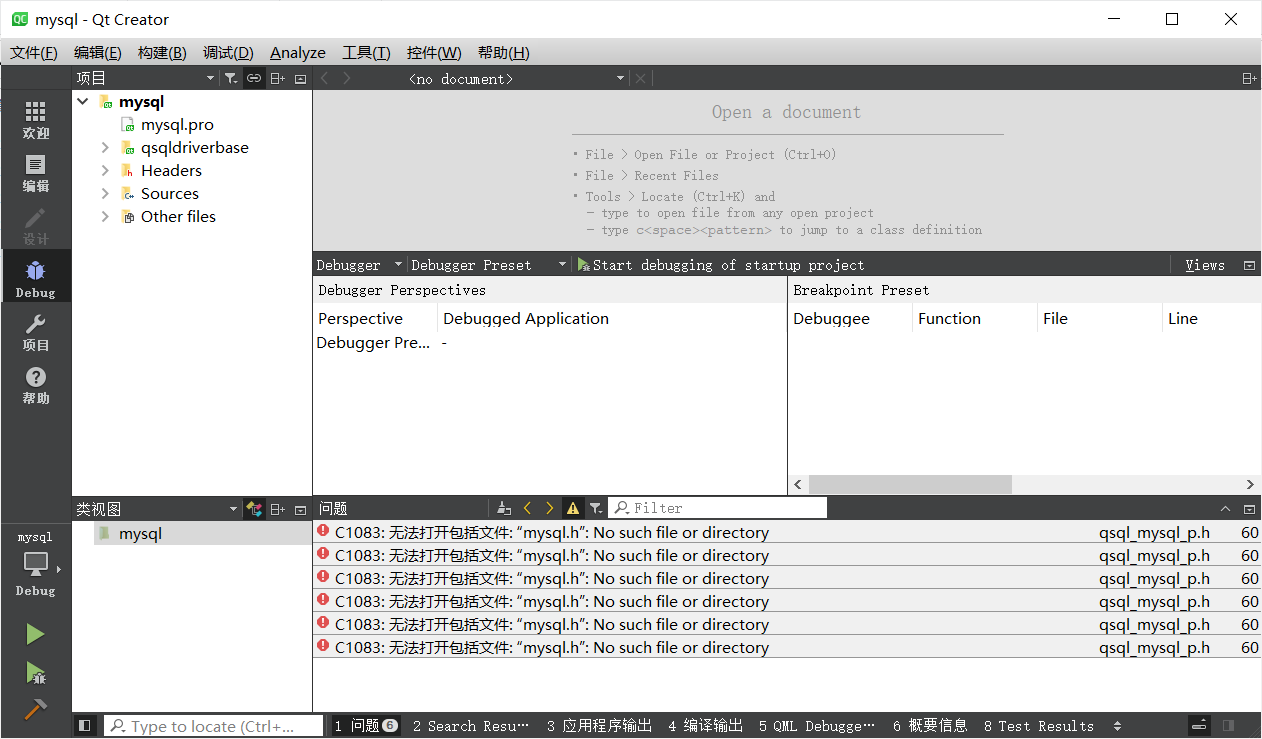Go back in editor history

325,78
